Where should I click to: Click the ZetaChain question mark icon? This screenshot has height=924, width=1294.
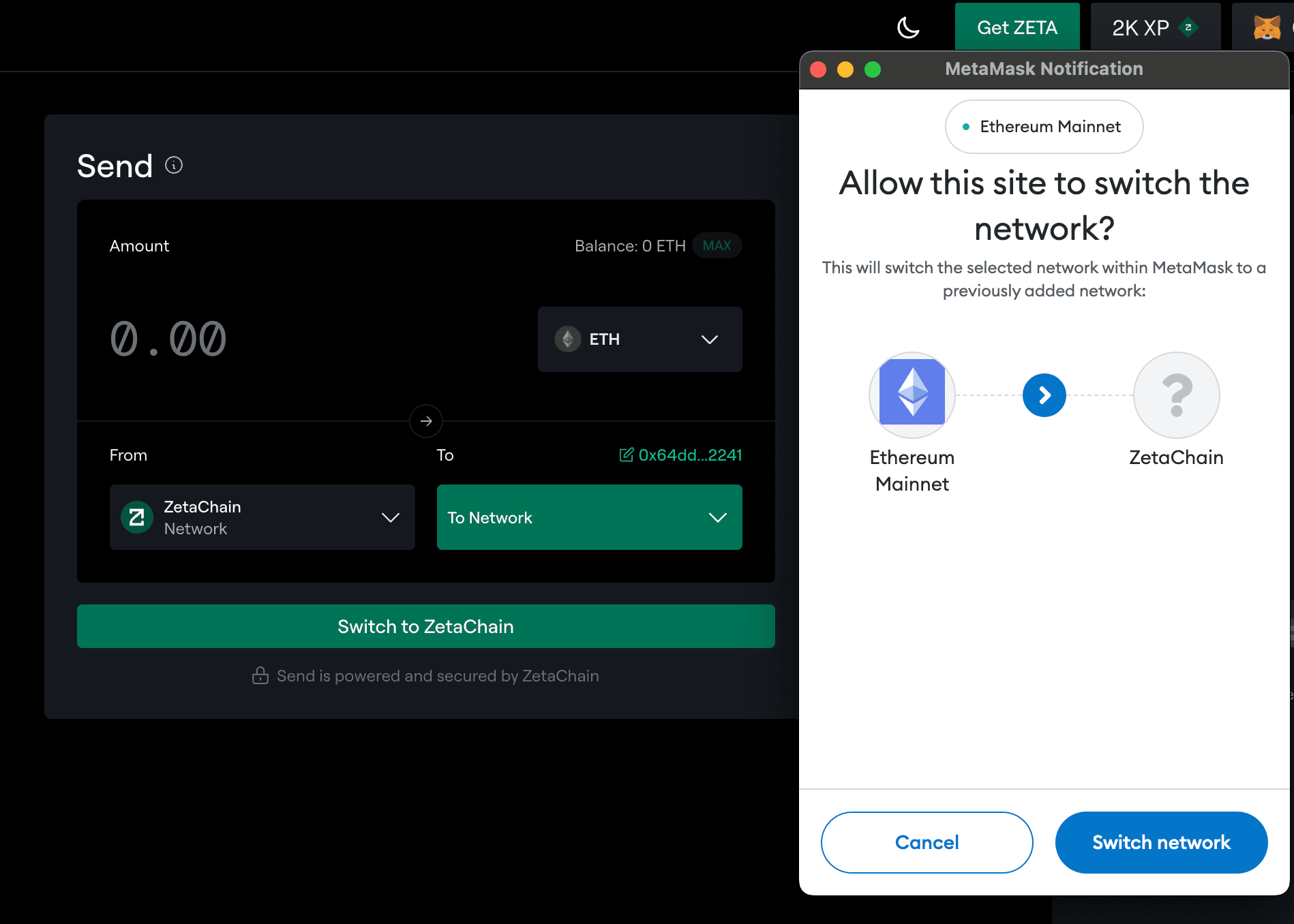[1176, 395]
